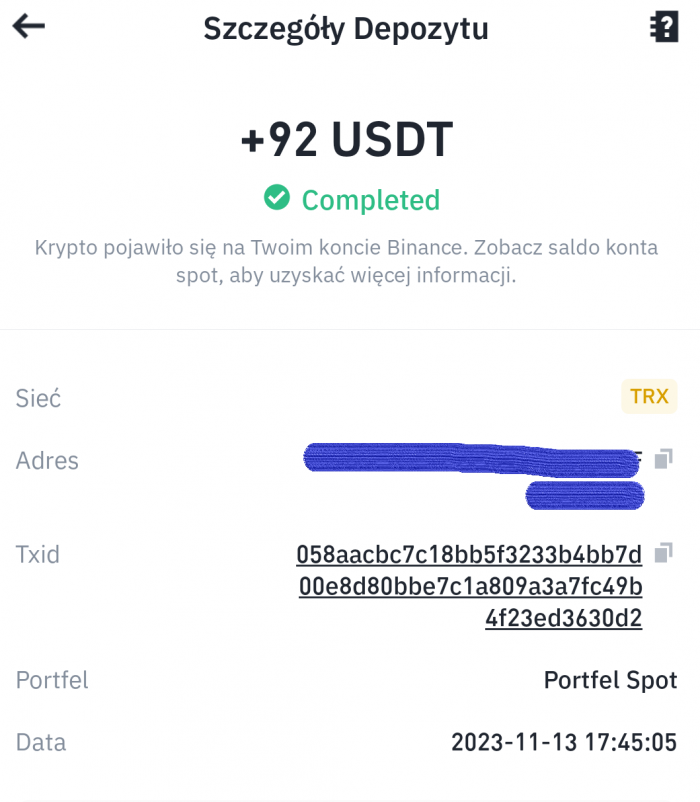Click the green completed checkmark icon
The height and width of the screenshot is (802, 700).
coord(277,198)
